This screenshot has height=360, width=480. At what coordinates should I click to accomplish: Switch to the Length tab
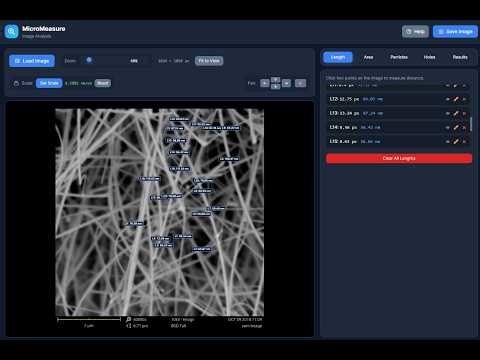point(338,57)
